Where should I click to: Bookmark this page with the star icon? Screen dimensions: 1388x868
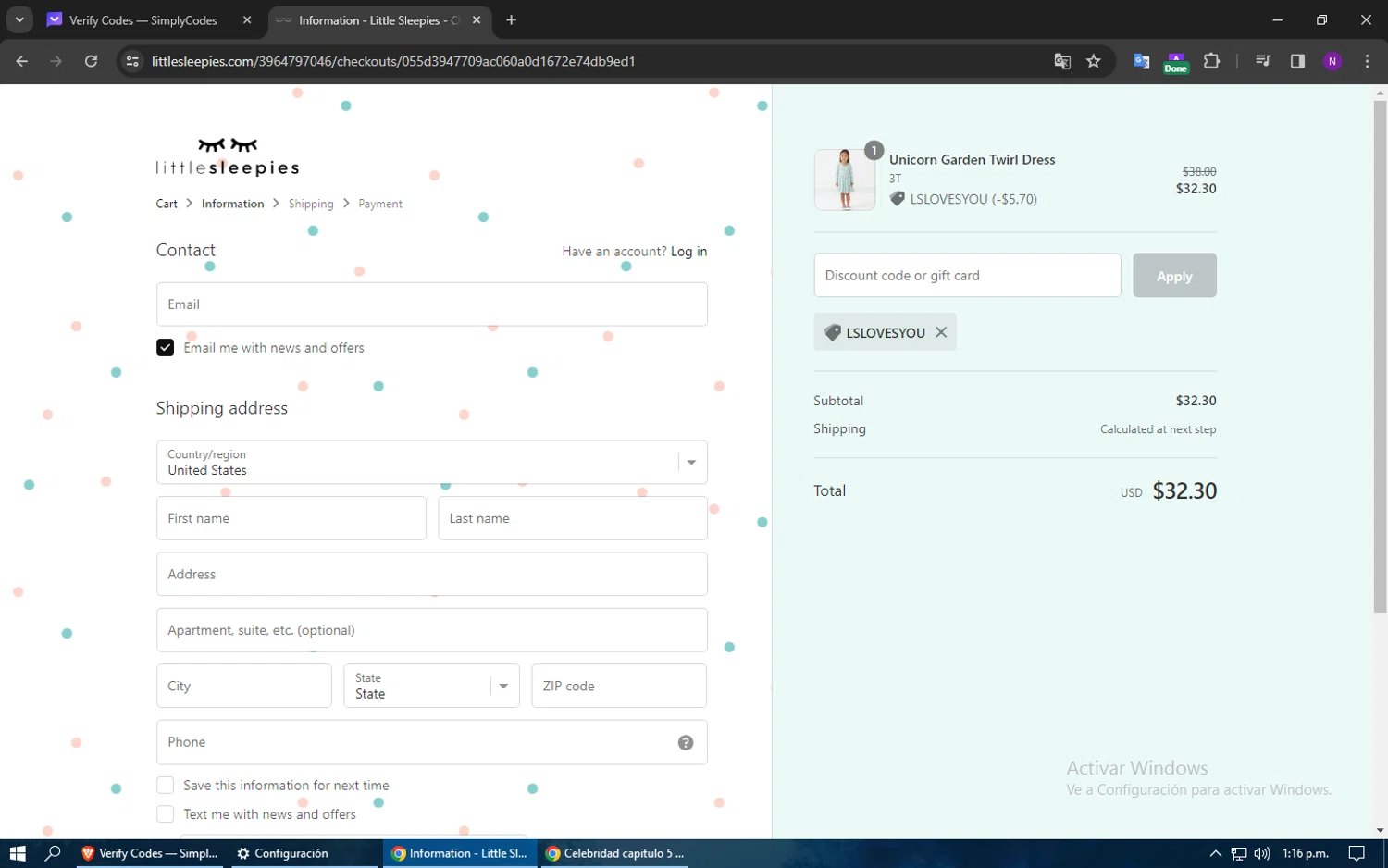[1094, 61]
